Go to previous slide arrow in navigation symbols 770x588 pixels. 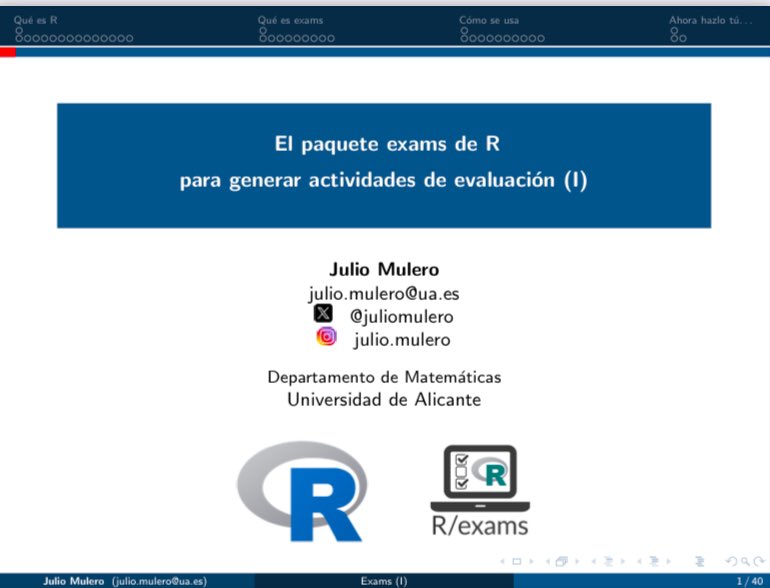[502, 561]
